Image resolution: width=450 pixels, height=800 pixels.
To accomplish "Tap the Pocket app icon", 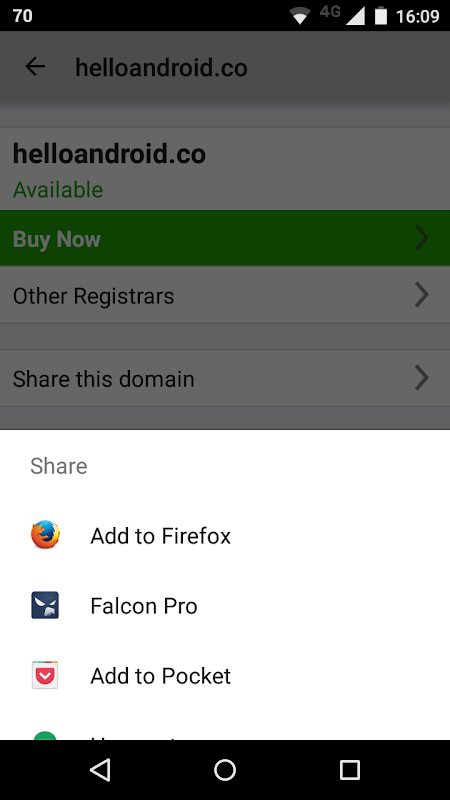I will (45, 676).
